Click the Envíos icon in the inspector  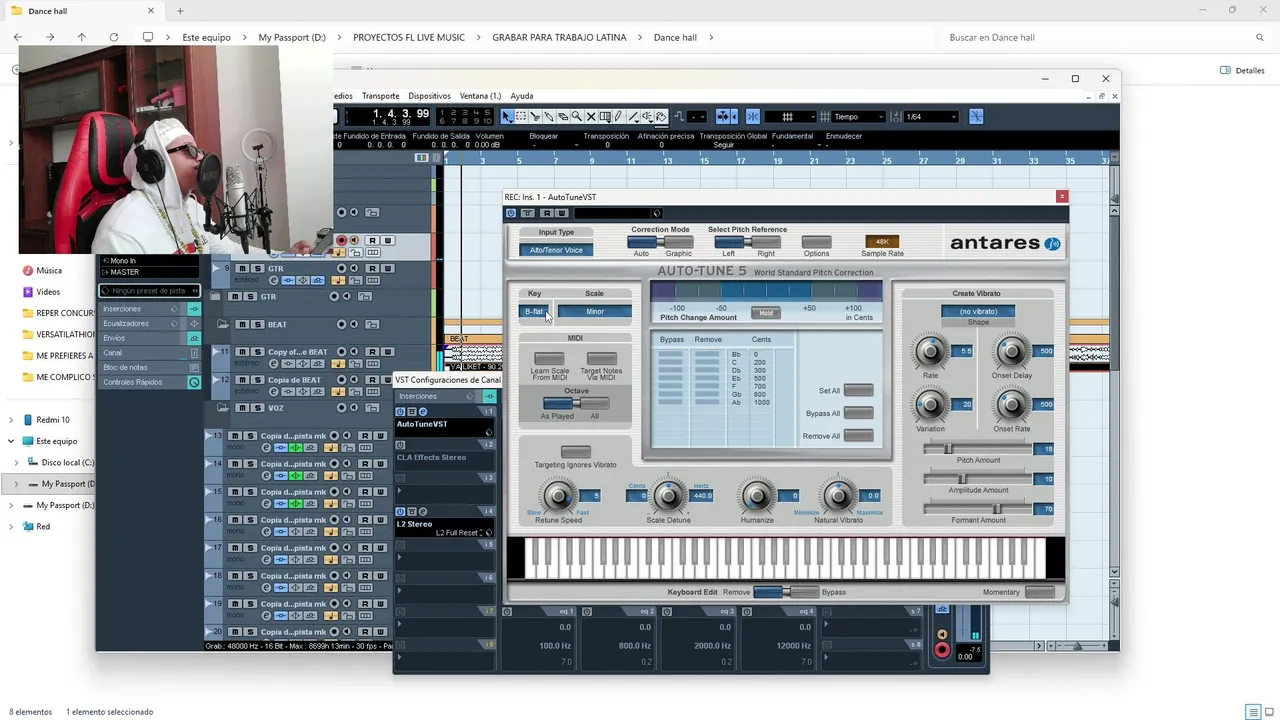(x=194, y=338)
